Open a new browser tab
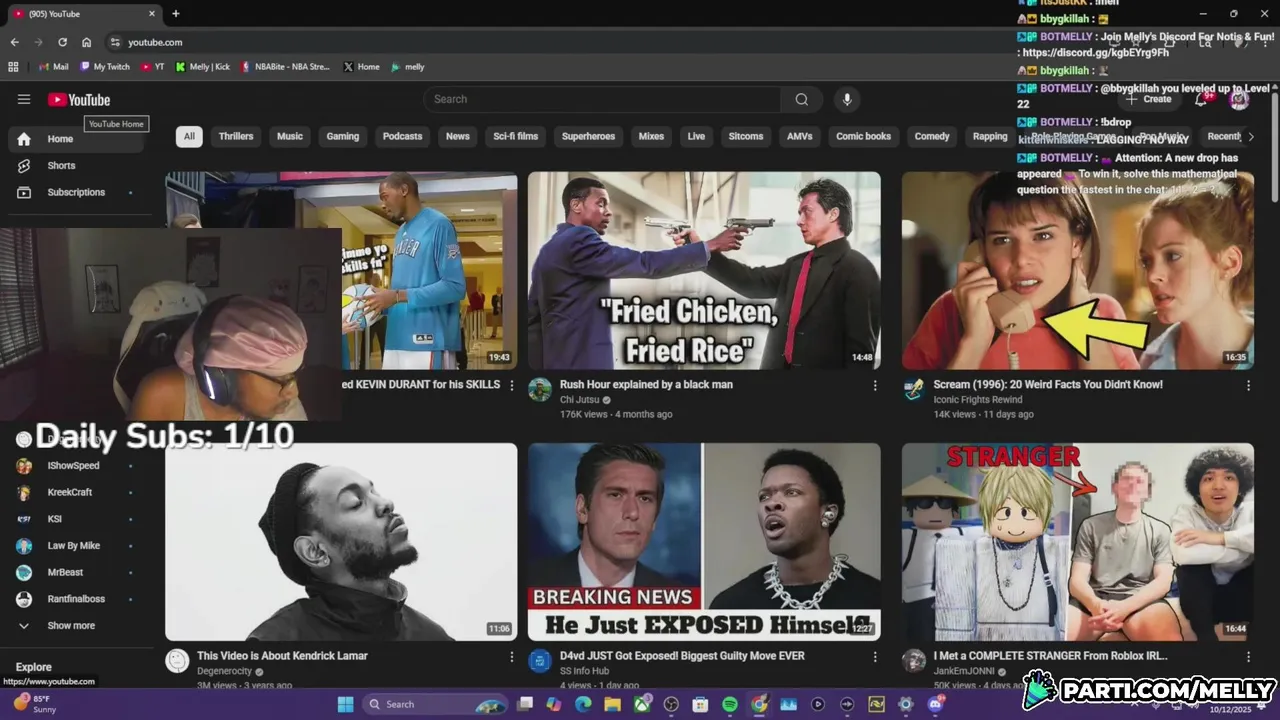1280x720 pixels. click(x=176, y=14)
